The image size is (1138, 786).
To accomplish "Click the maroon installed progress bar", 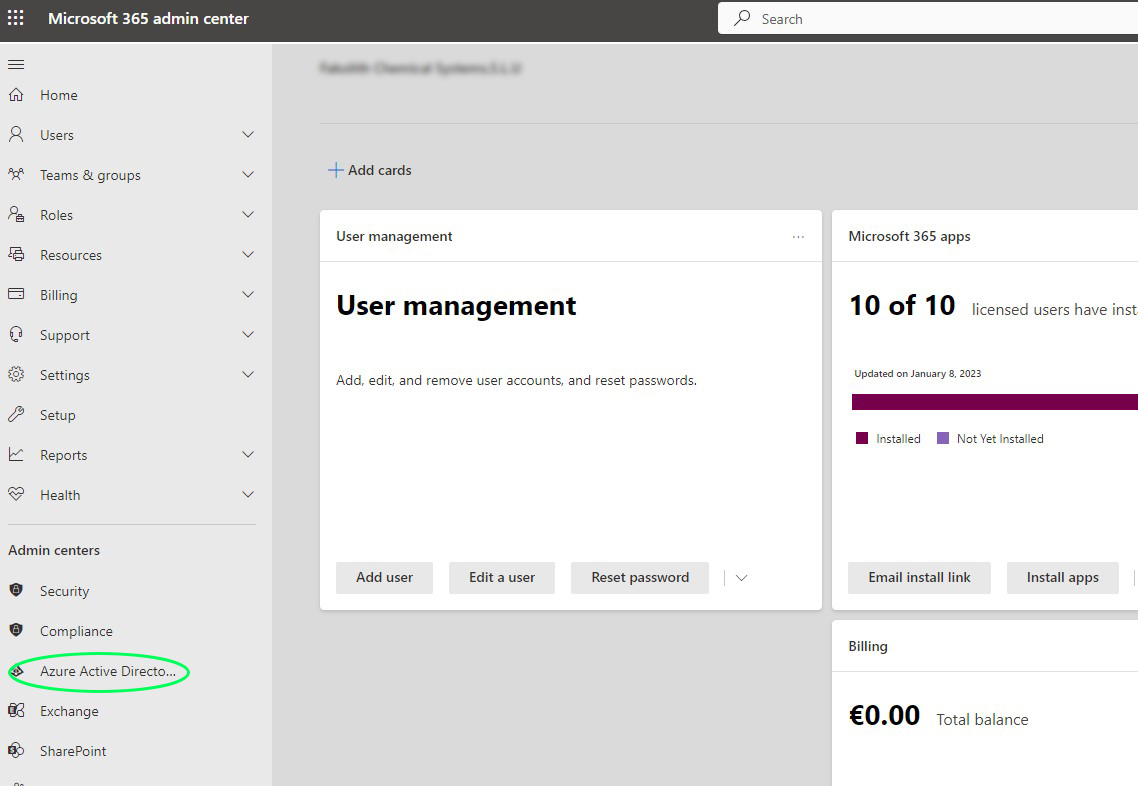I will (994, 402).
